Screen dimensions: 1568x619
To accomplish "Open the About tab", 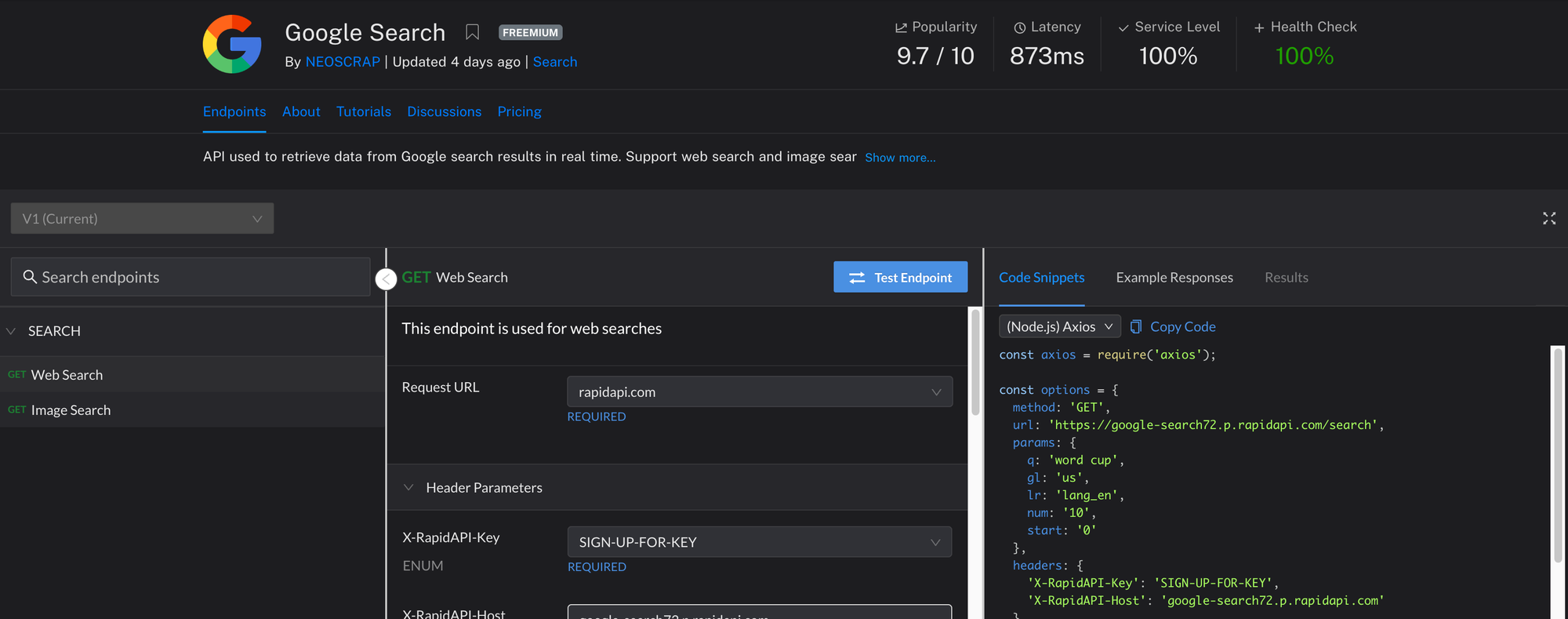I will pyautogui.click(x=301, y=111).
